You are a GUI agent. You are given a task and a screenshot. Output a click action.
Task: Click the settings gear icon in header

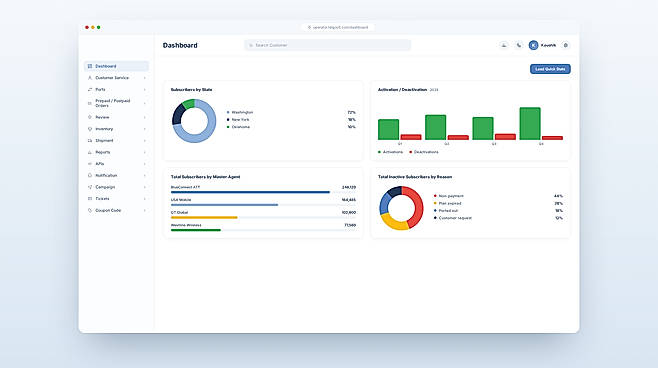[x=566, y=45]
